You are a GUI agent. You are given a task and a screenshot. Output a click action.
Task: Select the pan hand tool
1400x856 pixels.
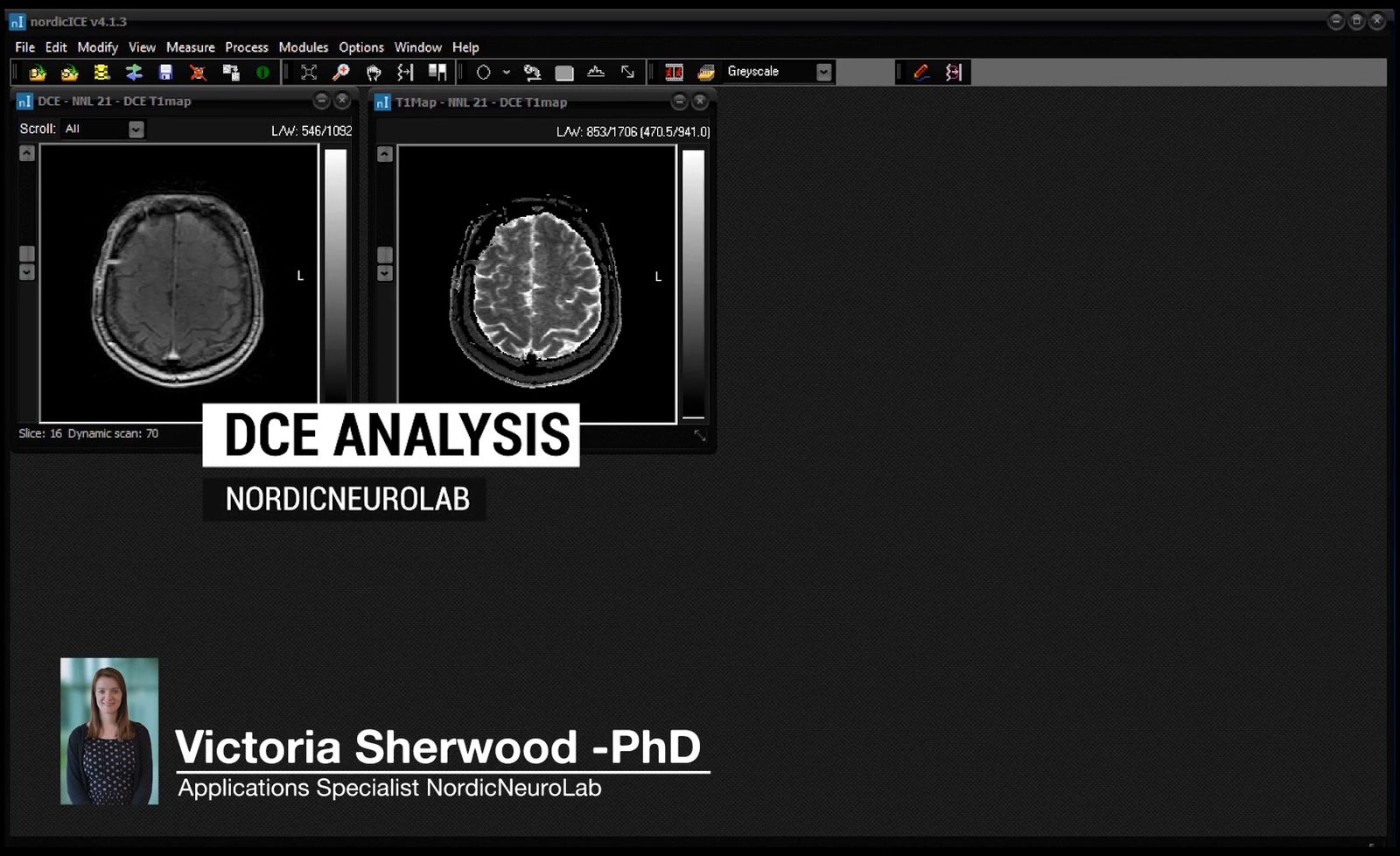pos(372,73)
